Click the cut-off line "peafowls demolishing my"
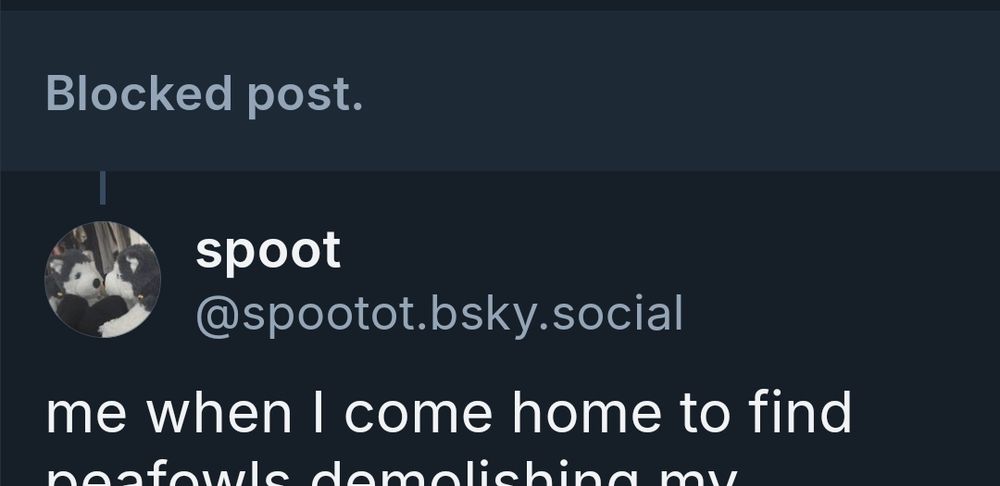1000x486 pixels. pyautogui.click(x=392, y=476)
